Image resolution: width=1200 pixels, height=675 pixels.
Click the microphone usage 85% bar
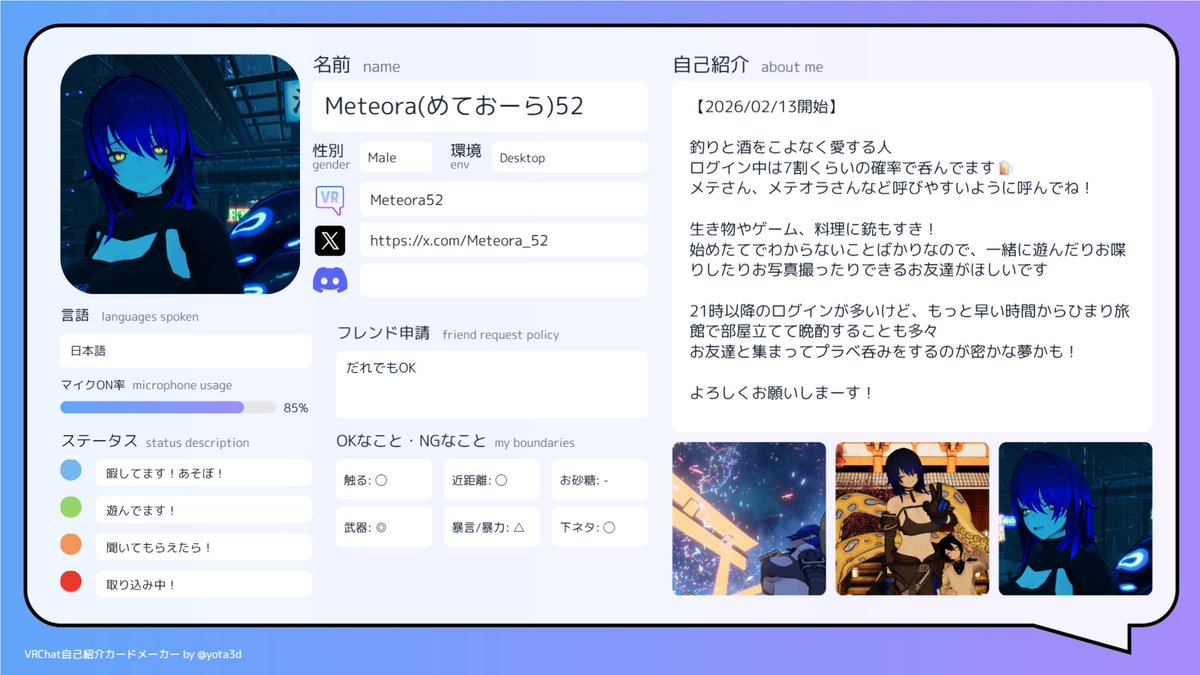click(x=168, y=407)
